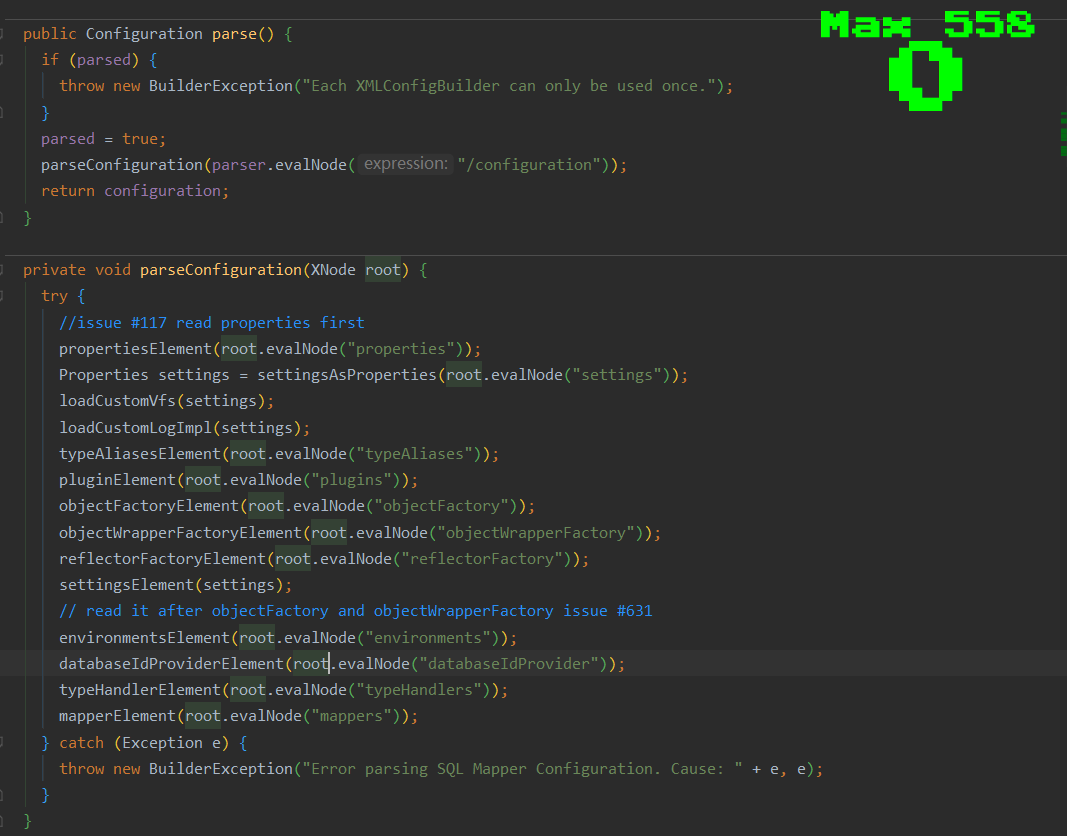Click BuilderException in the 'used once' throw line
The height and width of the screenshot is (836, 1067).
221,86
